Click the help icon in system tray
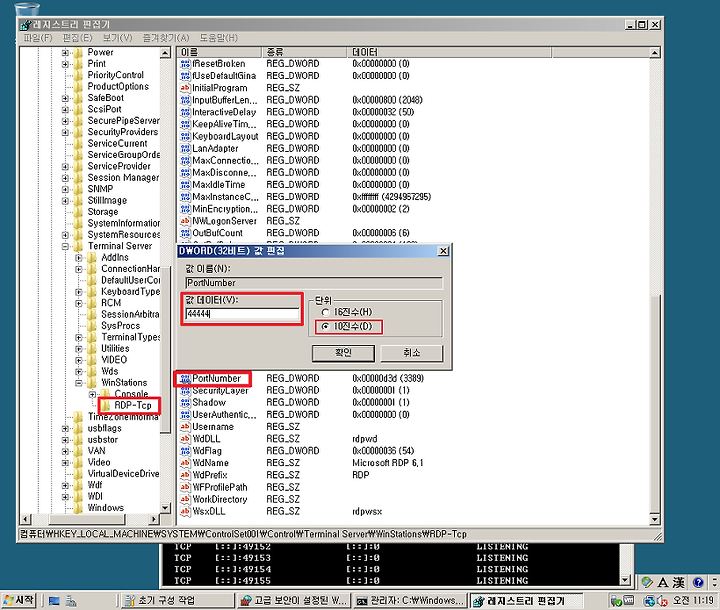This screenshot has height=610, width=720. [x=698, y=582]
